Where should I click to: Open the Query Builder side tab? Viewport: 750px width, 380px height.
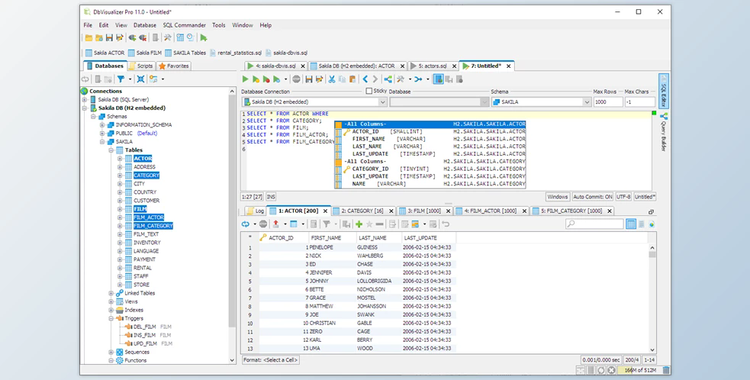(x=663, y=132)
